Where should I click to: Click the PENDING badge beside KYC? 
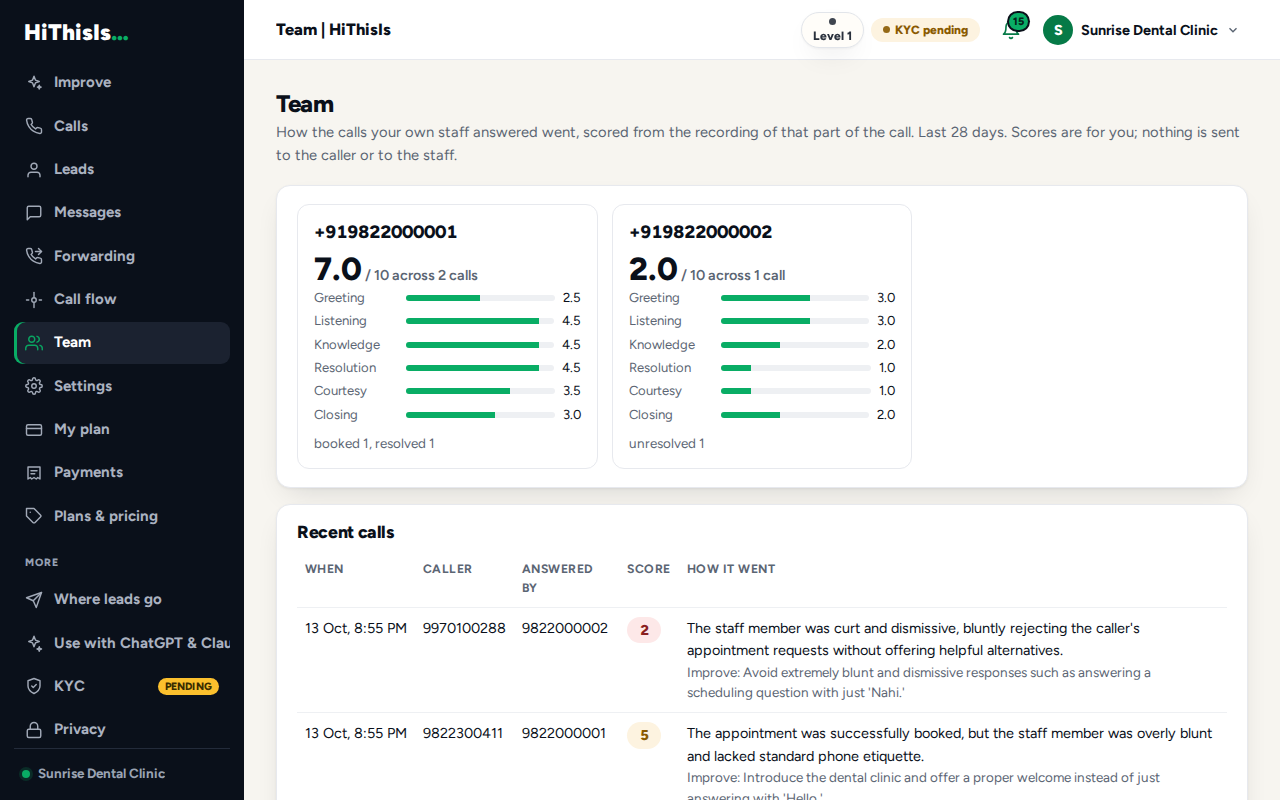188,686
